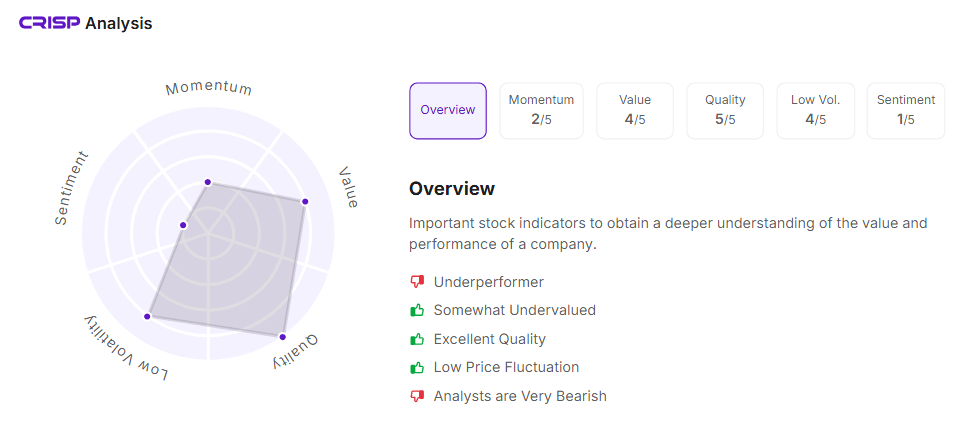
Task: Click the Value data point on radar chart
Action: pos(304,202)
